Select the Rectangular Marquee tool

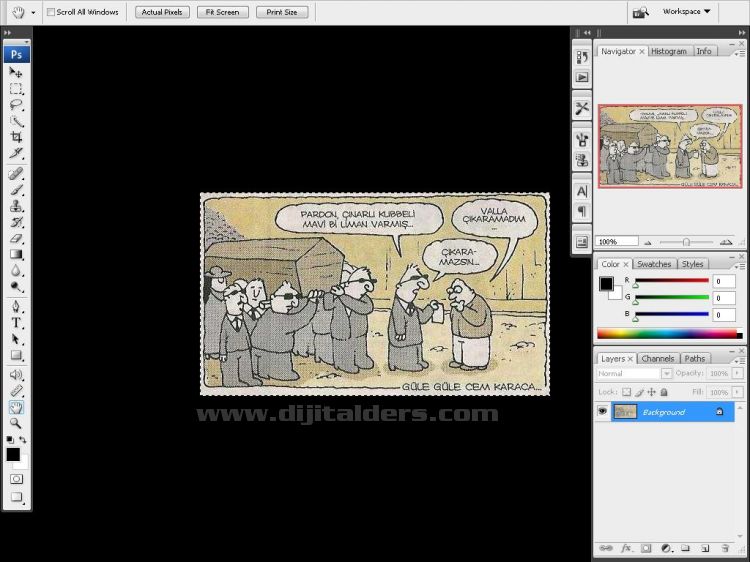pyautogui.click(x=16, y=89)
